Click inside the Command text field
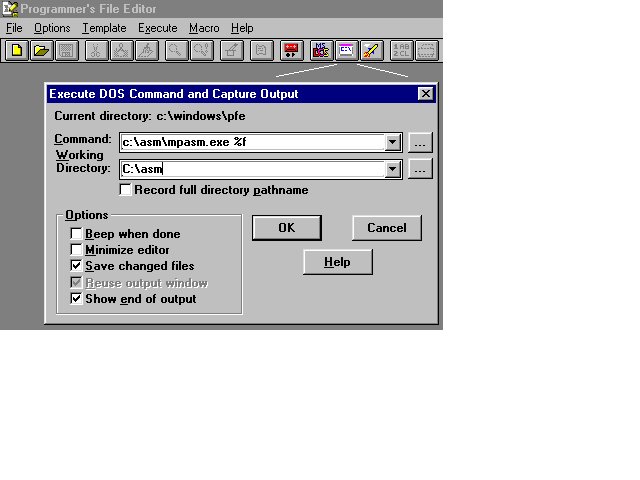Image resolution: width=640 pixels, height=480 pixels. tap(250, 142)
